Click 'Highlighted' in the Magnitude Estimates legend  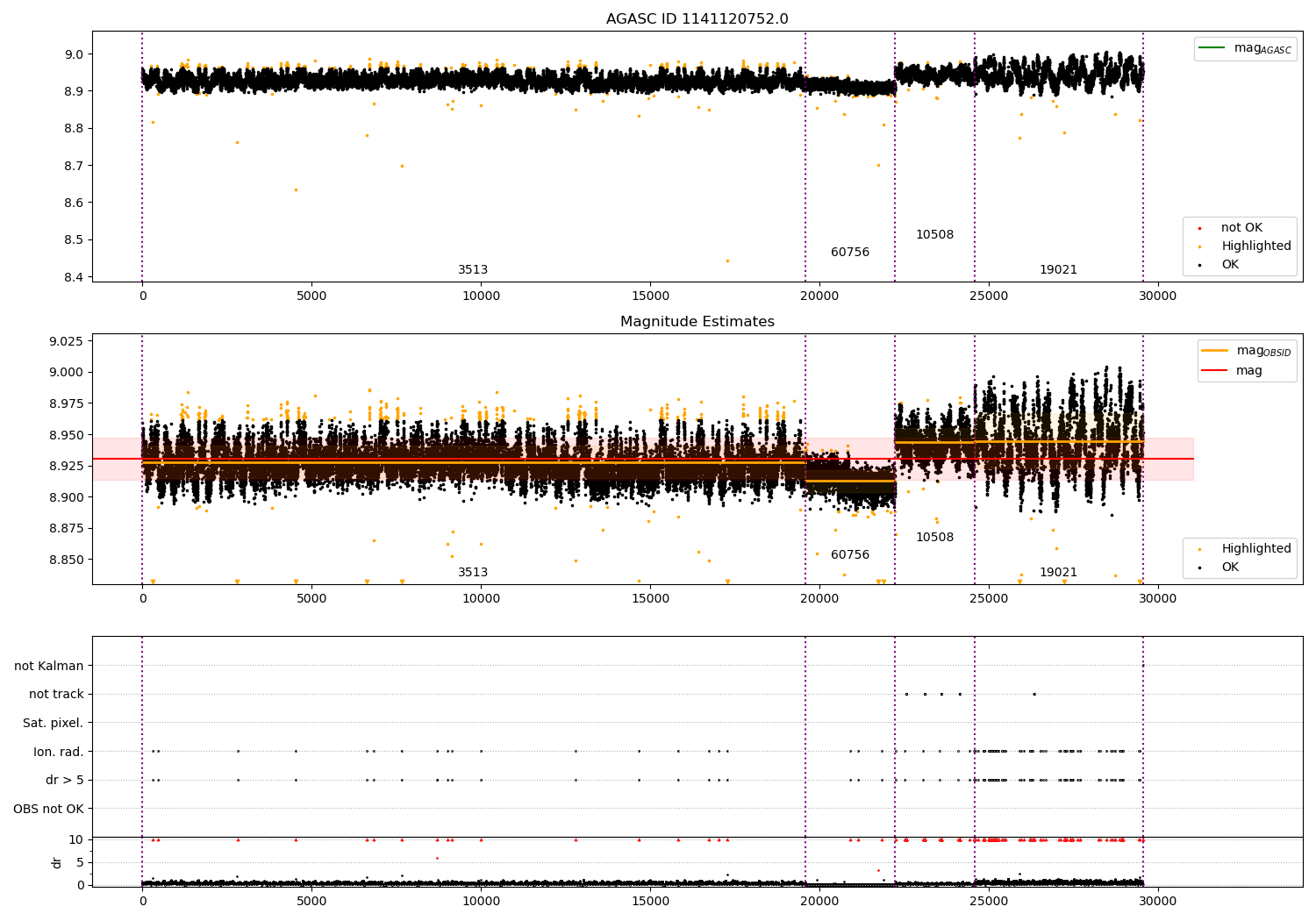tap(1256, 549)
